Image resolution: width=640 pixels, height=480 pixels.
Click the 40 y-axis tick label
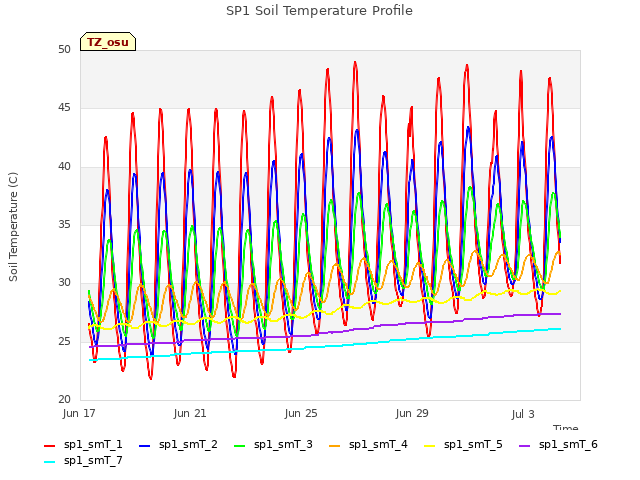click(64, 166)
